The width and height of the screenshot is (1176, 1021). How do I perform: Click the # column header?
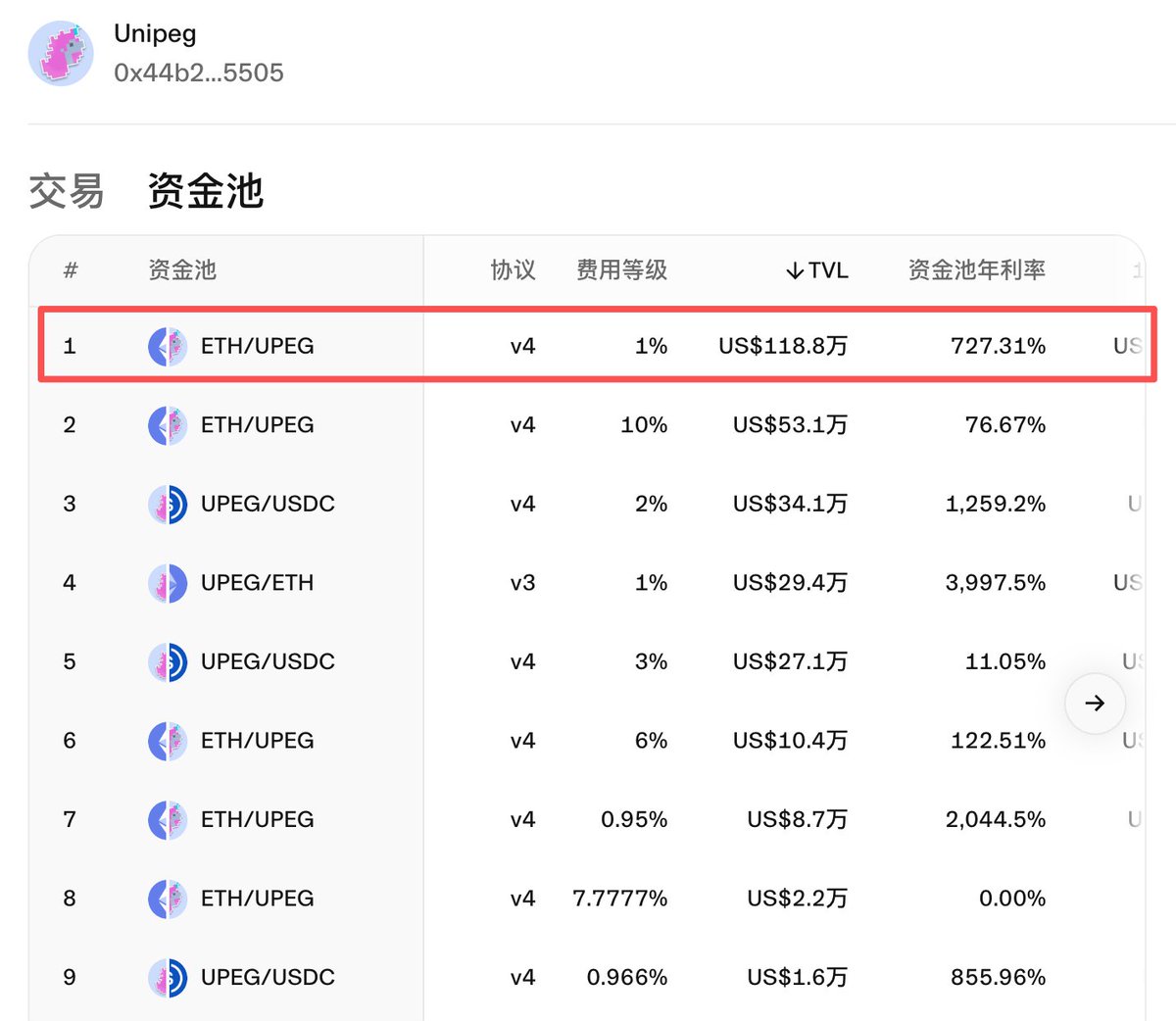71,270
